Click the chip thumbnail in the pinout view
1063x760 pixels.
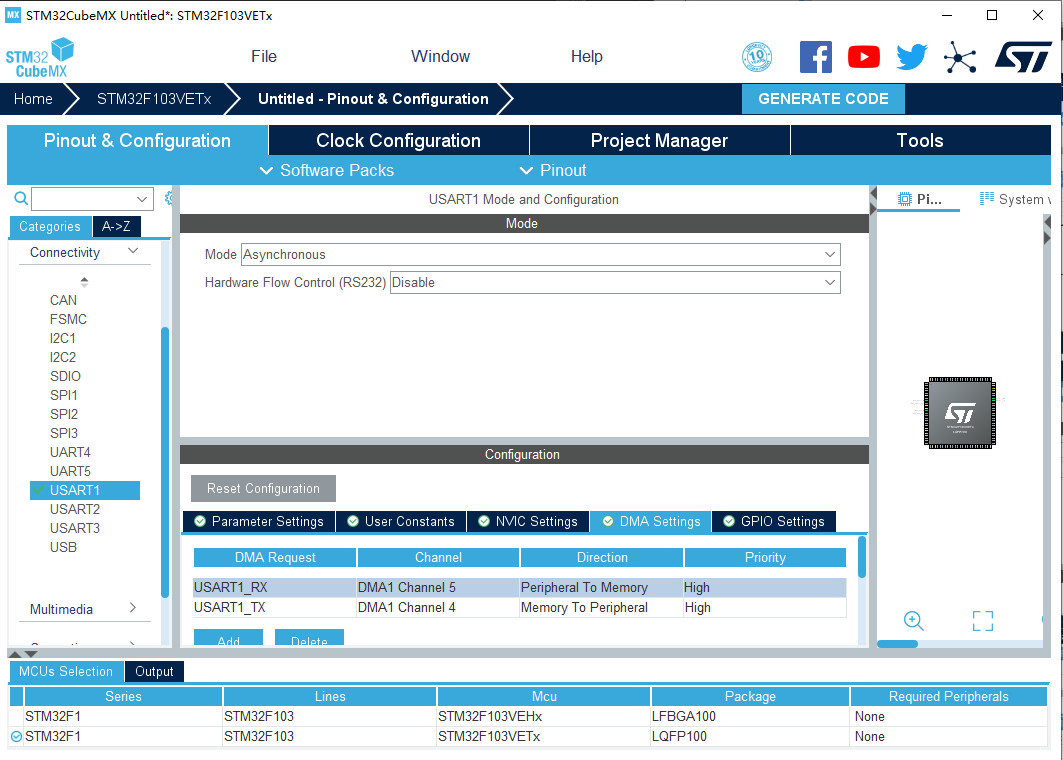(959, 412)
